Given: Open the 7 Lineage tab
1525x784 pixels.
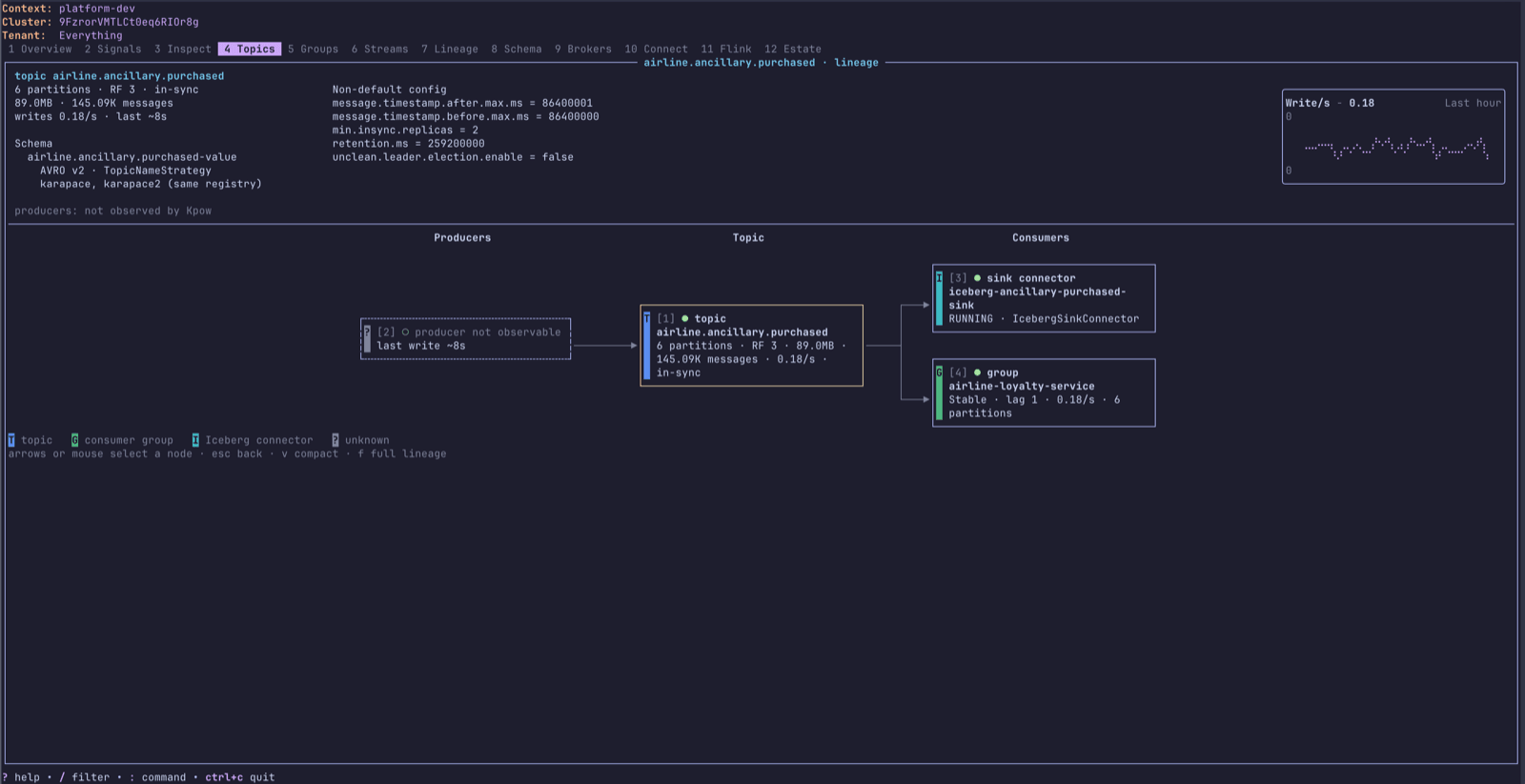Looking at the screenshot, I should coord(450,50).
